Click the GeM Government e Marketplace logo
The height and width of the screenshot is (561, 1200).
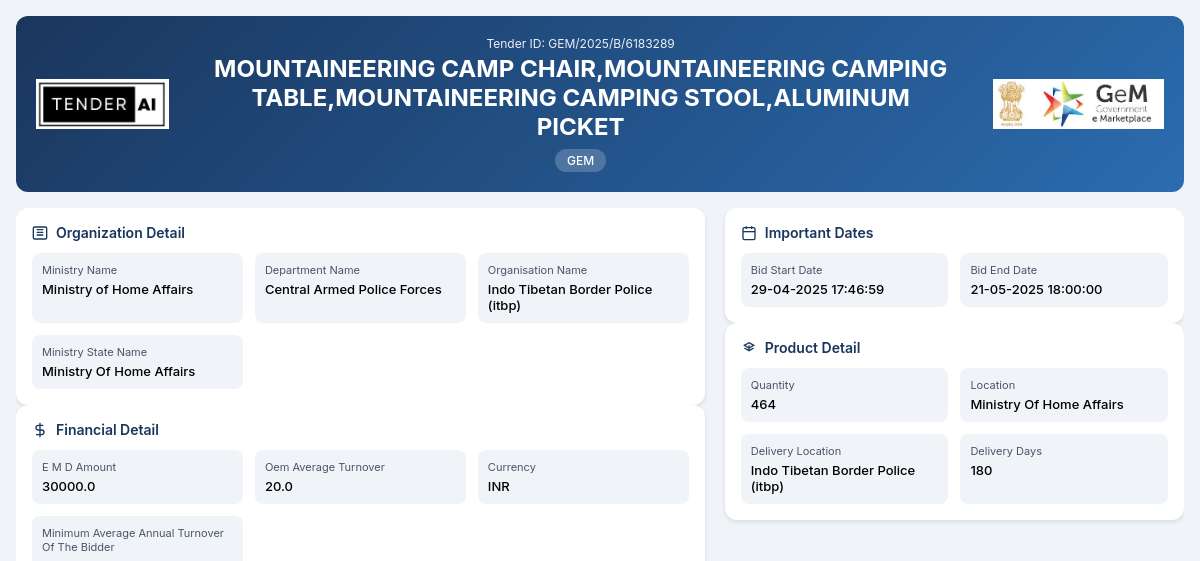[1078, 104]
